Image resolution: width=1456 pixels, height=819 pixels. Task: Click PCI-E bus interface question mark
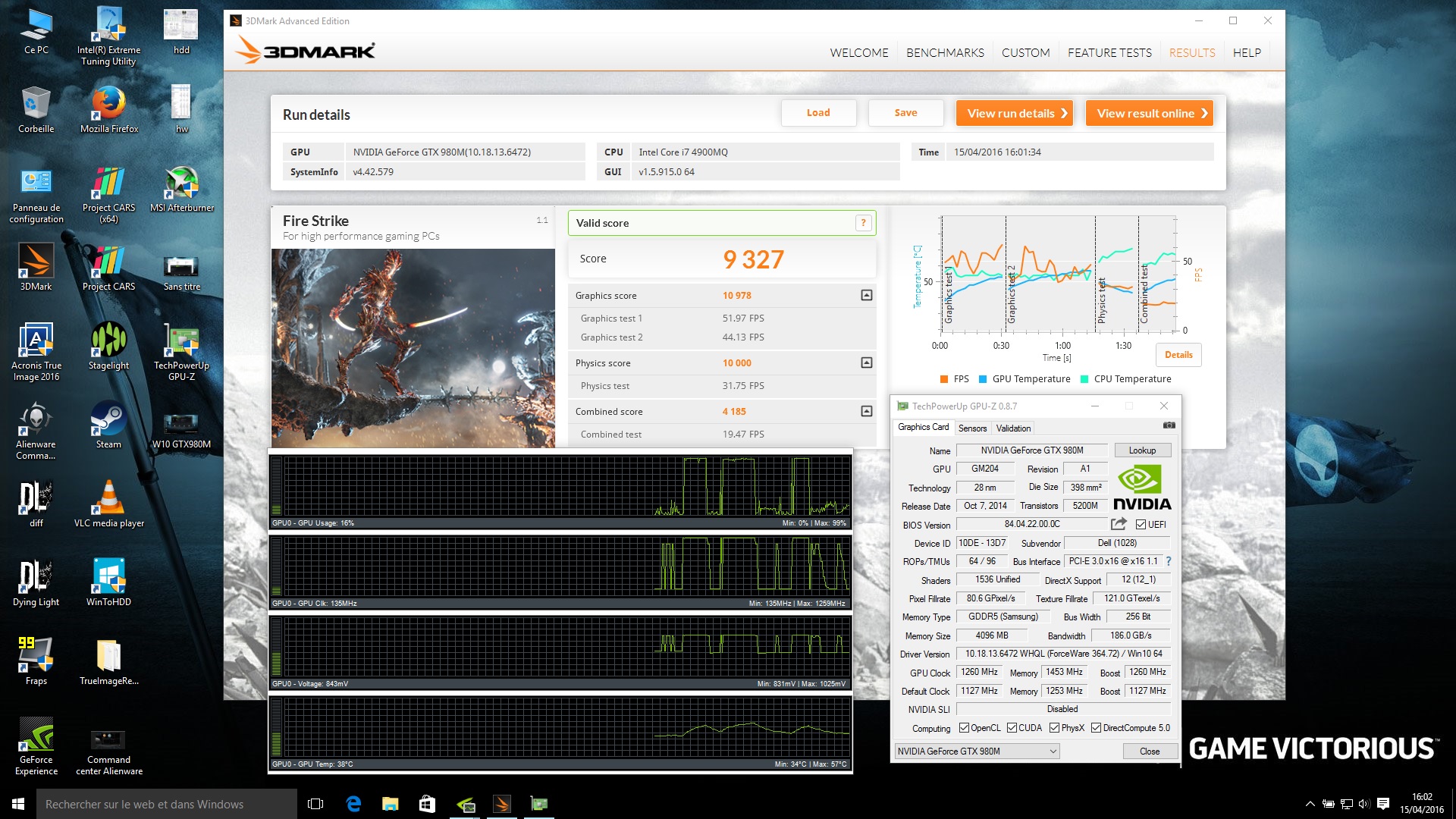(x=1169, y=561)
